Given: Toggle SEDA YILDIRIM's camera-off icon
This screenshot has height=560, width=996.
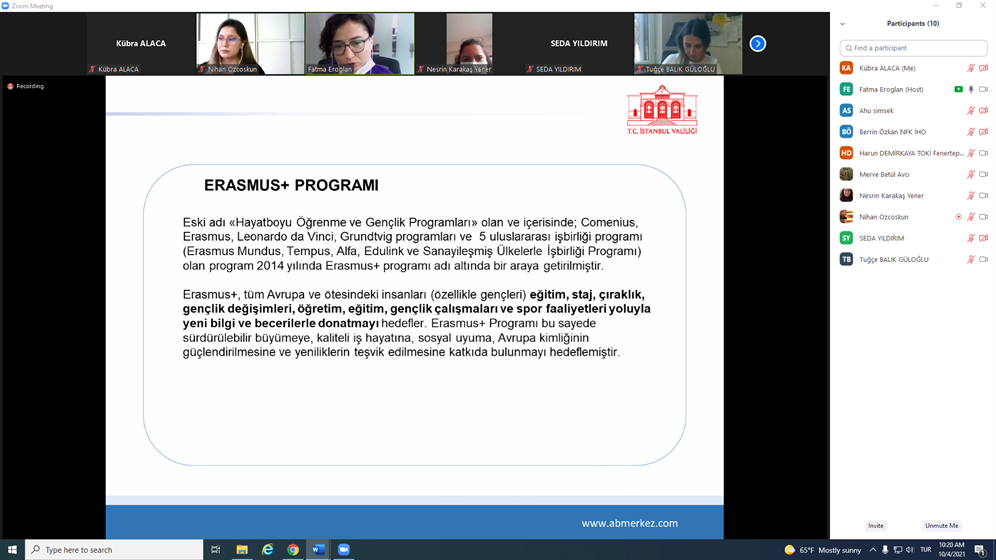Looking at the screenshot, I should (x=984, y=238).
